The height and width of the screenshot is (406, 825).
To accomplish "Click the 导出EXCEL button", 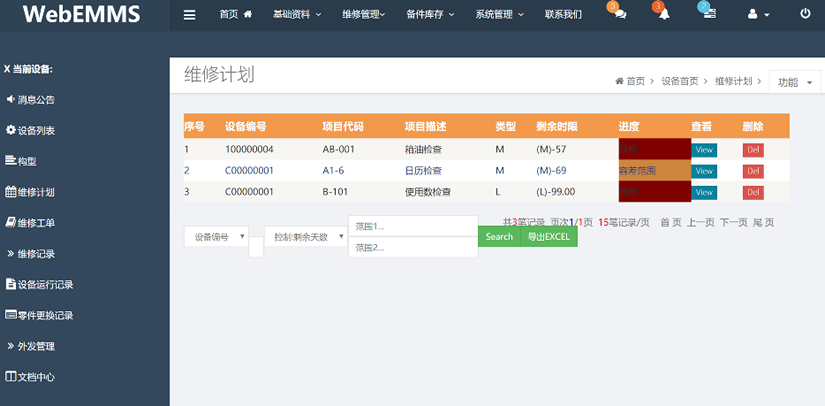I will coord(549,237).
